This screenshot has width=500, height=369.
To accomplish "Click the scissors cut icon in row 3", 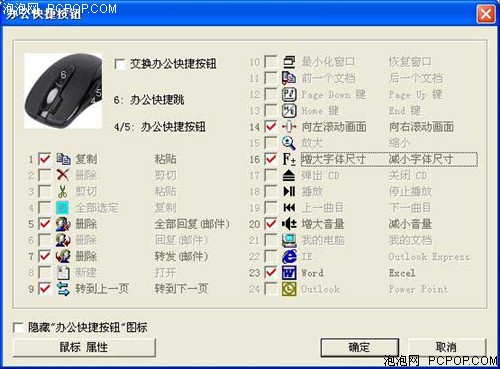I will point(63,191).
